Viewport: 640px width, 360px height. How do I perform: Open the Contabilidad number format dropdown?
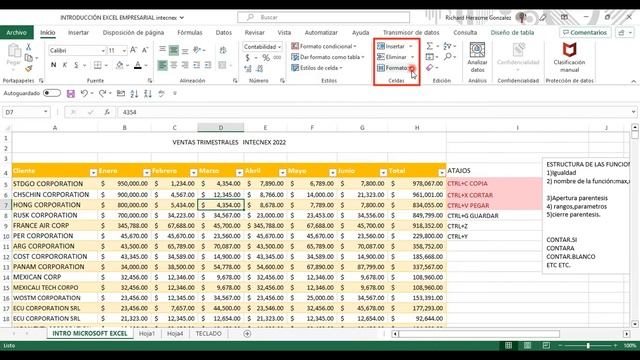(279, 47)
